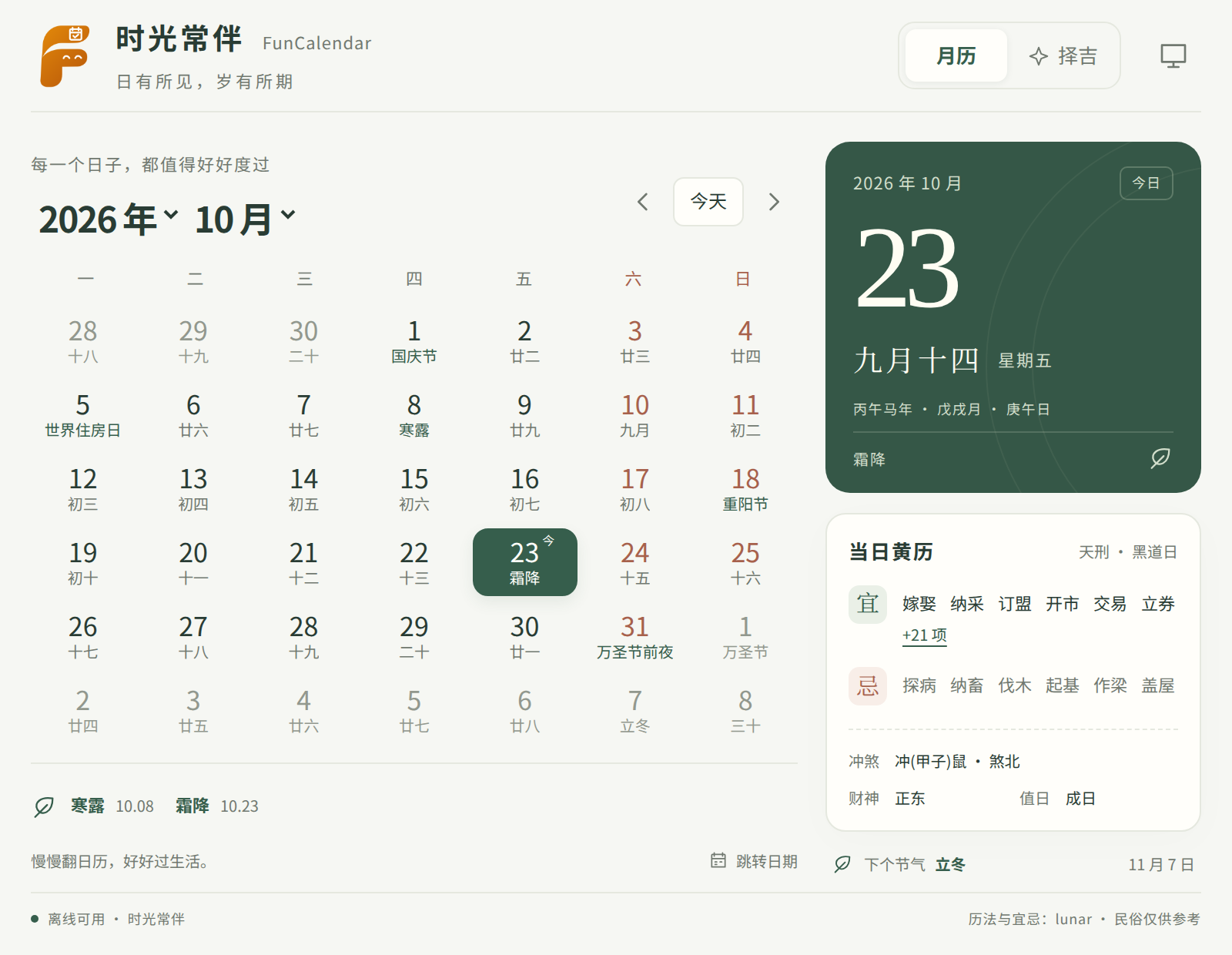Click the leaf icon beside 下个节气
Screen dimensions: 1232x955
coord(842,864)
